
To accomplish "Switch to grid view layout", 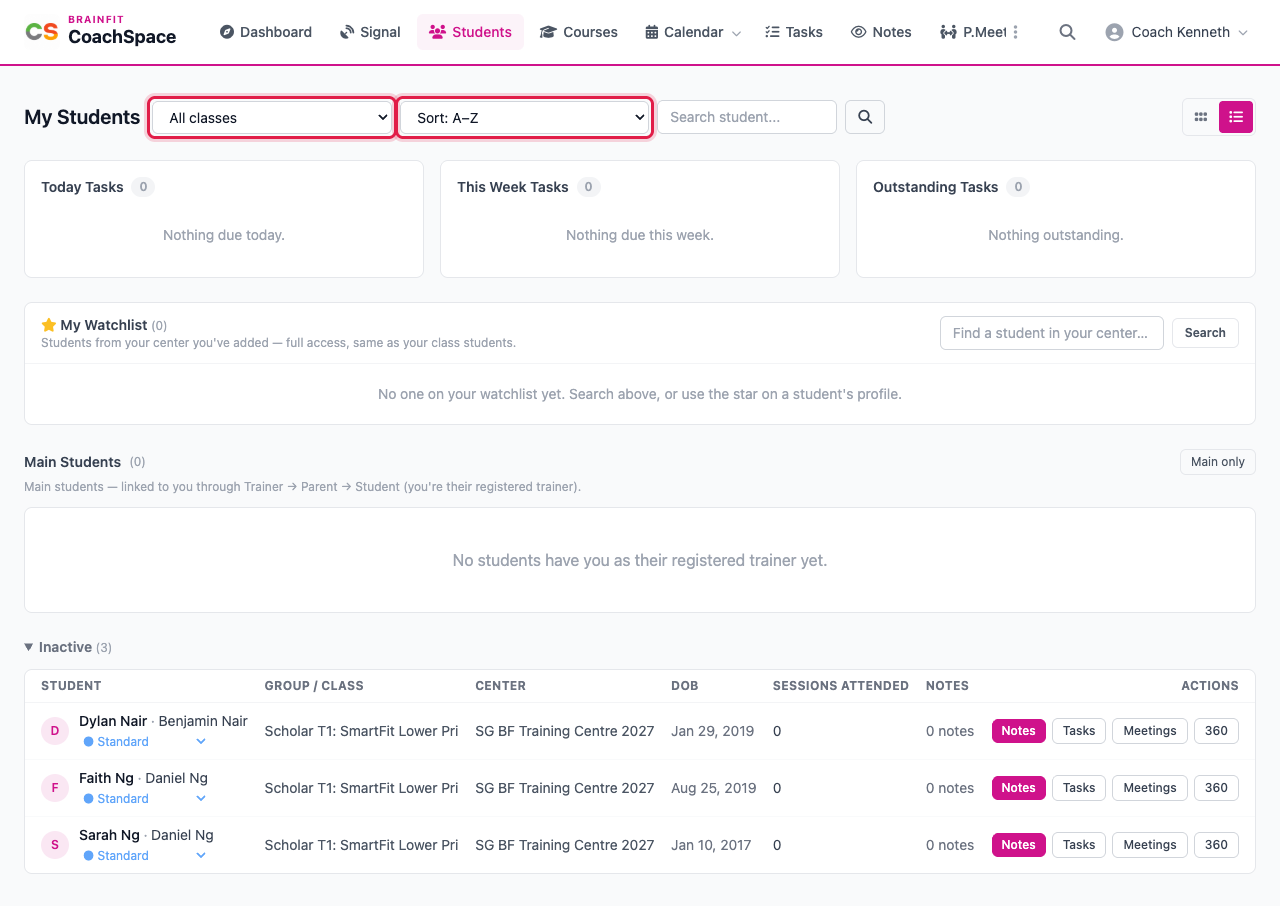I will tap(1201, 117).
